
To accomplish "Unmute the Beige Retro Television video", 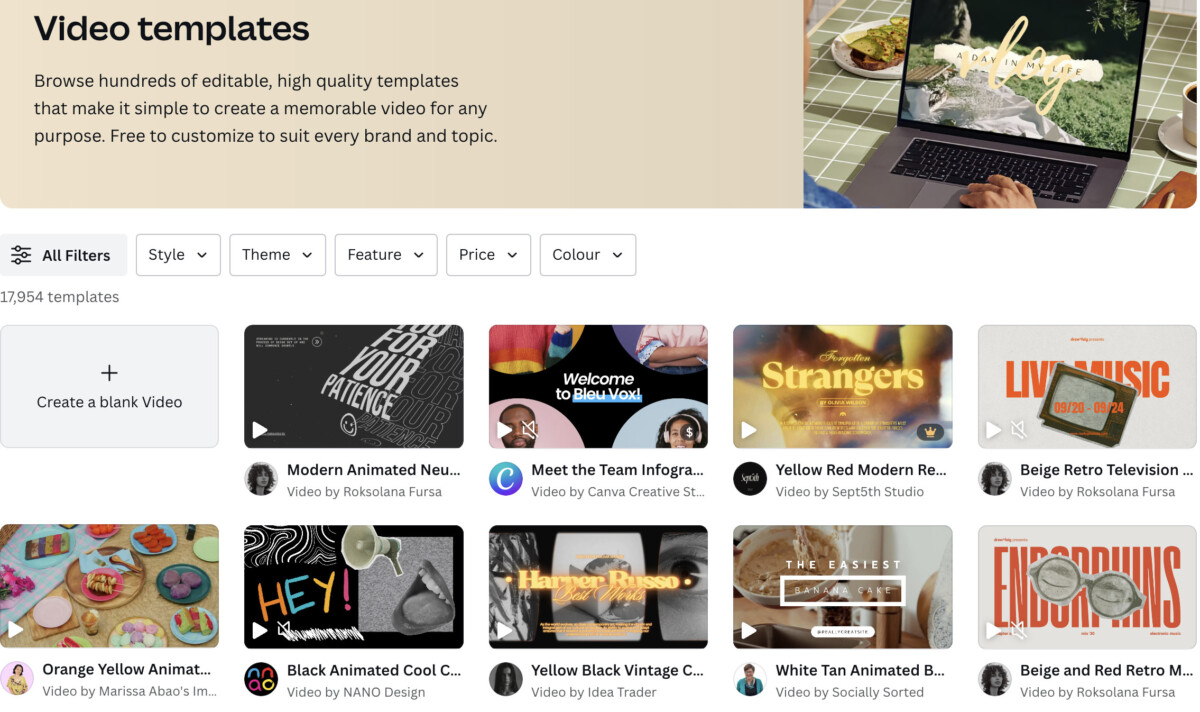I will (x=1018, y=430).
